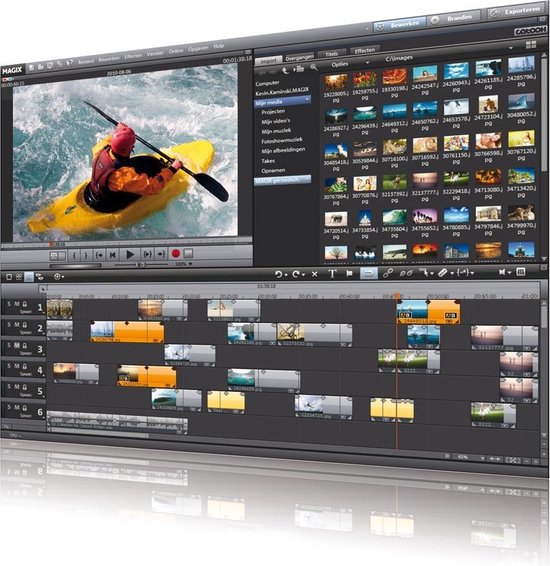This screenshot has width=550, height=566.
Task: Expand the Mijn media dropdown arrow
Action: click(307, 99)
